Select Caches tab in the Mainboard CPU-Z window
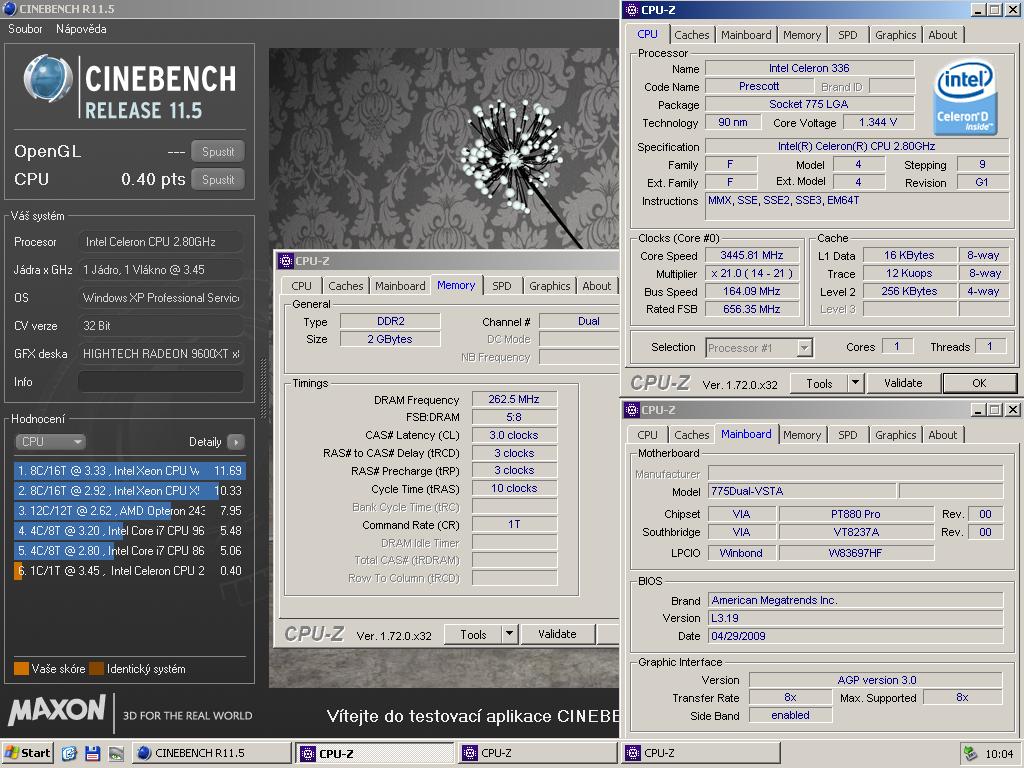The image size is (1024, 768). click(x=692, y=435)
